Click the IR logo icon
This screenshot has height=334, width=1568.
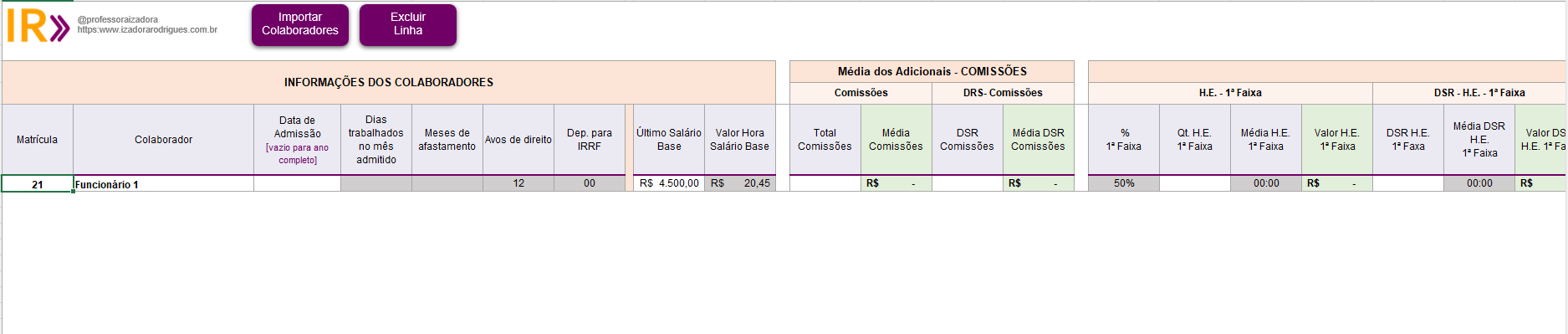point(38,26)
